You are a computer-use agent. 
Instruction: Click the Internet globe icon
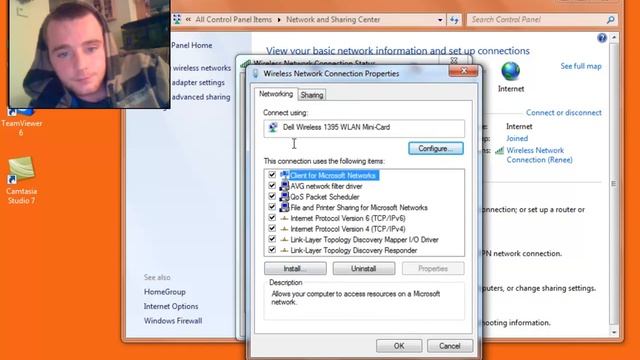click(510, 71)
